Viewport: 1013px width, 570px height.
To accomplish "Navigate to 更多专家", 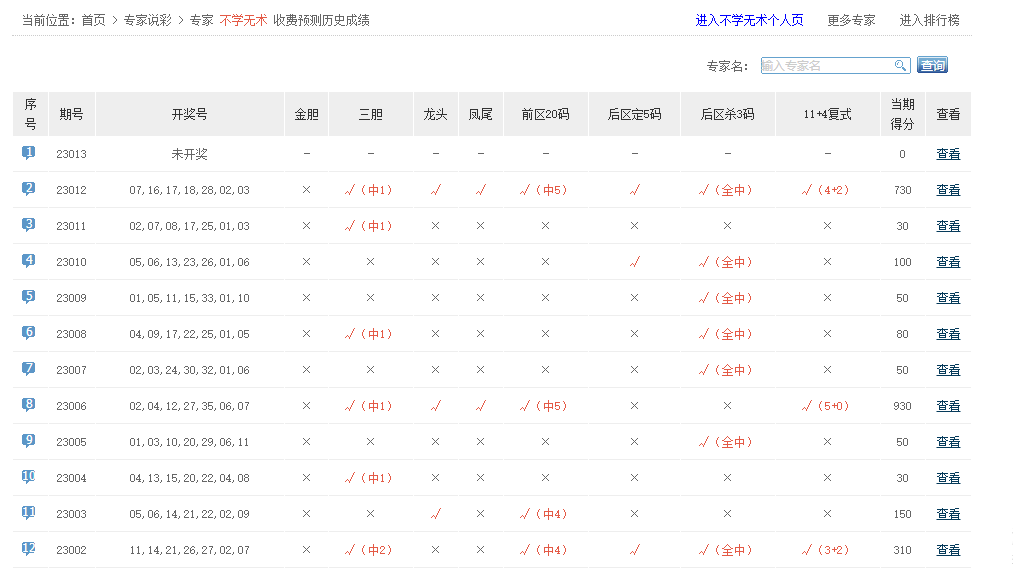I will pos(851,20).
